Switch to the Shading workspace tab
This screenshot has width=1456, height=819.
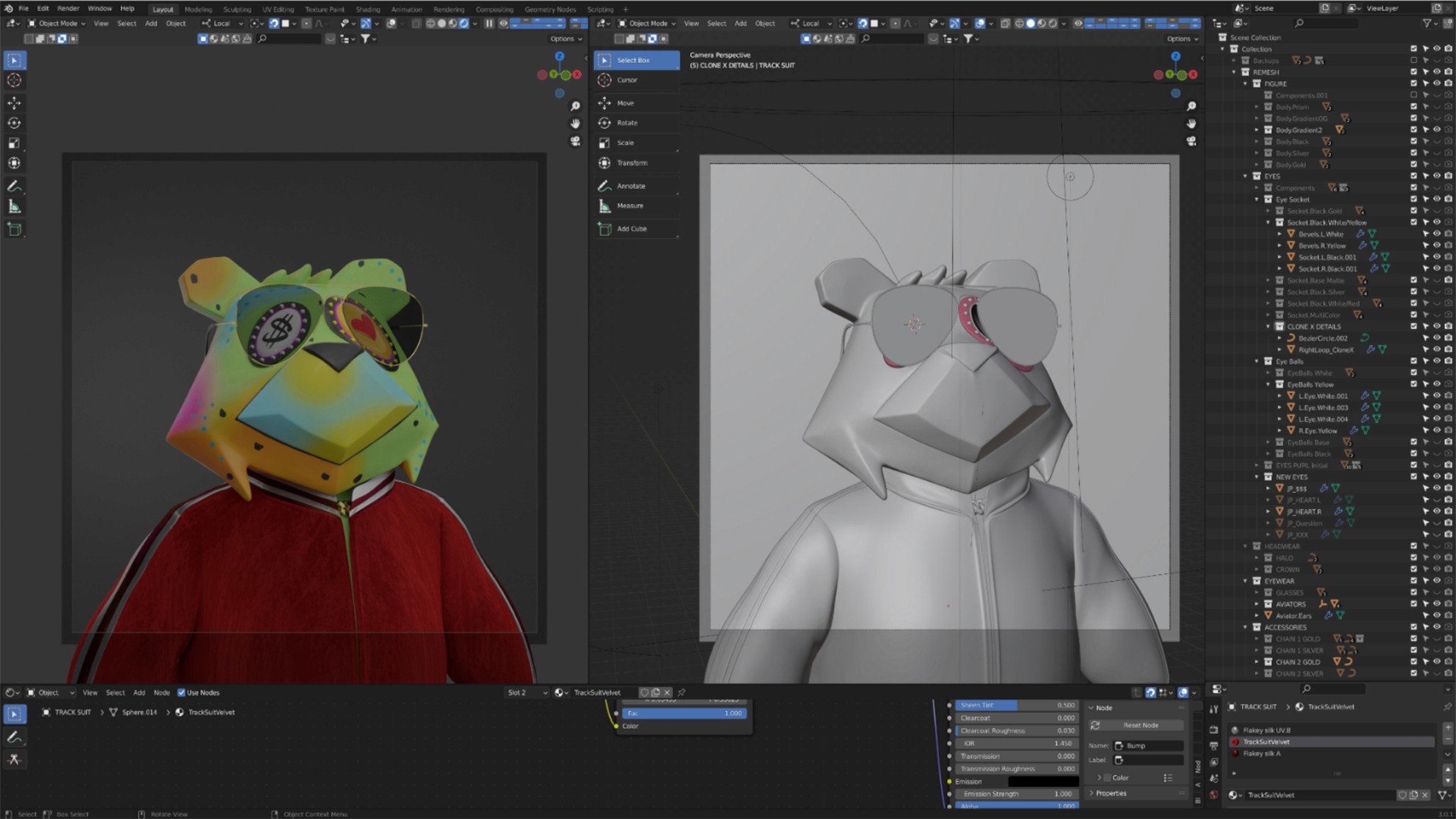(x=368, y=9)
